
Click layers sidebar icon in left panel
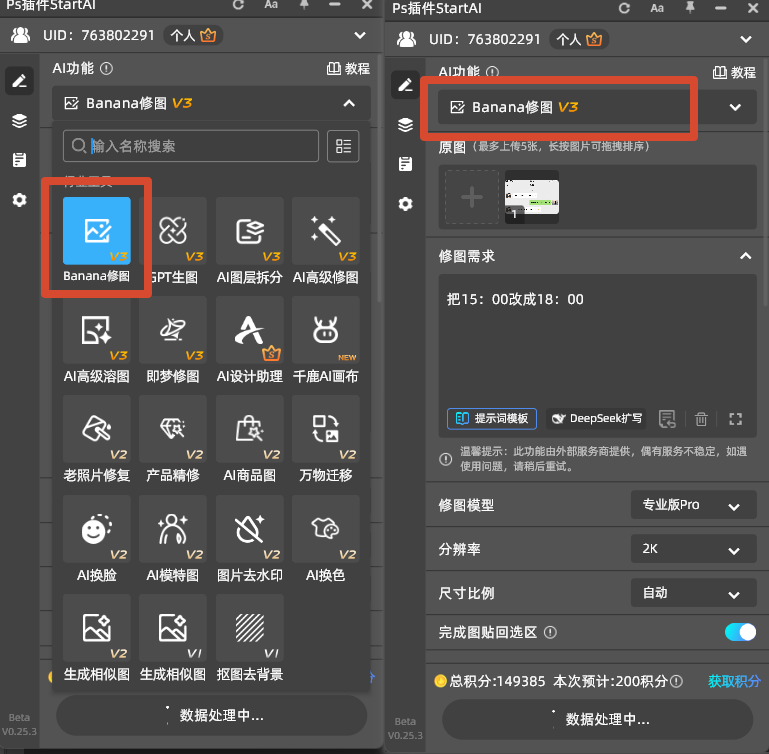pyautogui.click(x=19, y=121)
